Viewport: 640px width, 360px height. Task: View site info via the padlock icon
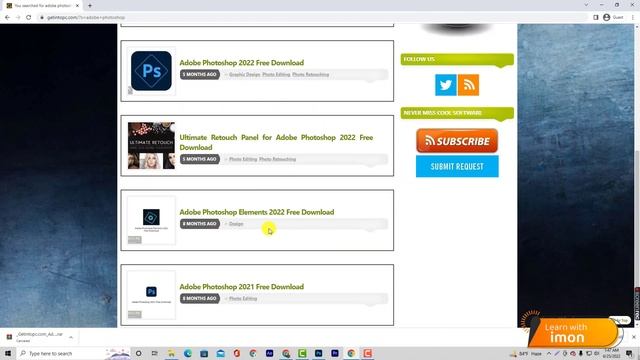click(42, 17)
